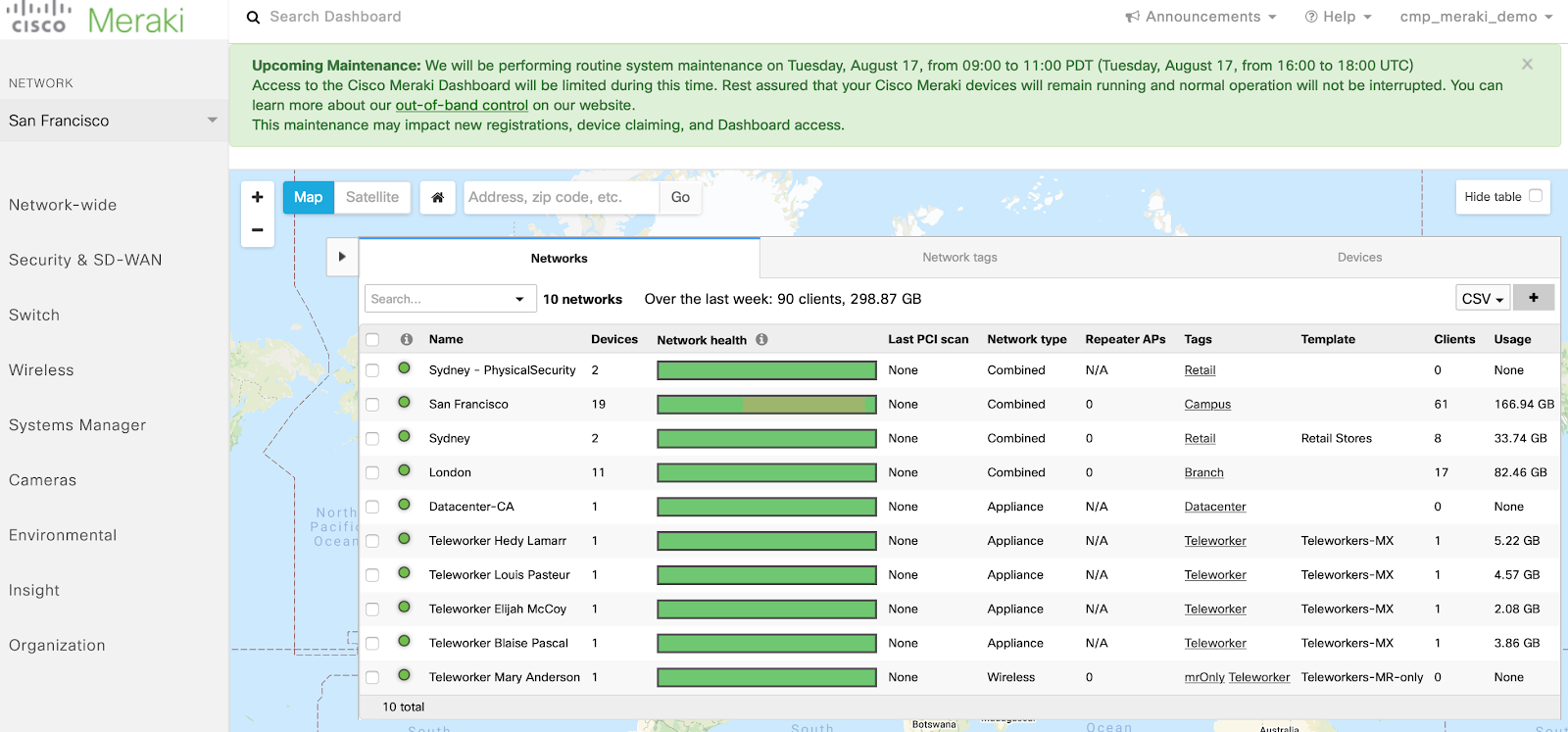Screen dimensions: 1568x732
Task: Click the Address, zip code input field
Action: [562, 197]
